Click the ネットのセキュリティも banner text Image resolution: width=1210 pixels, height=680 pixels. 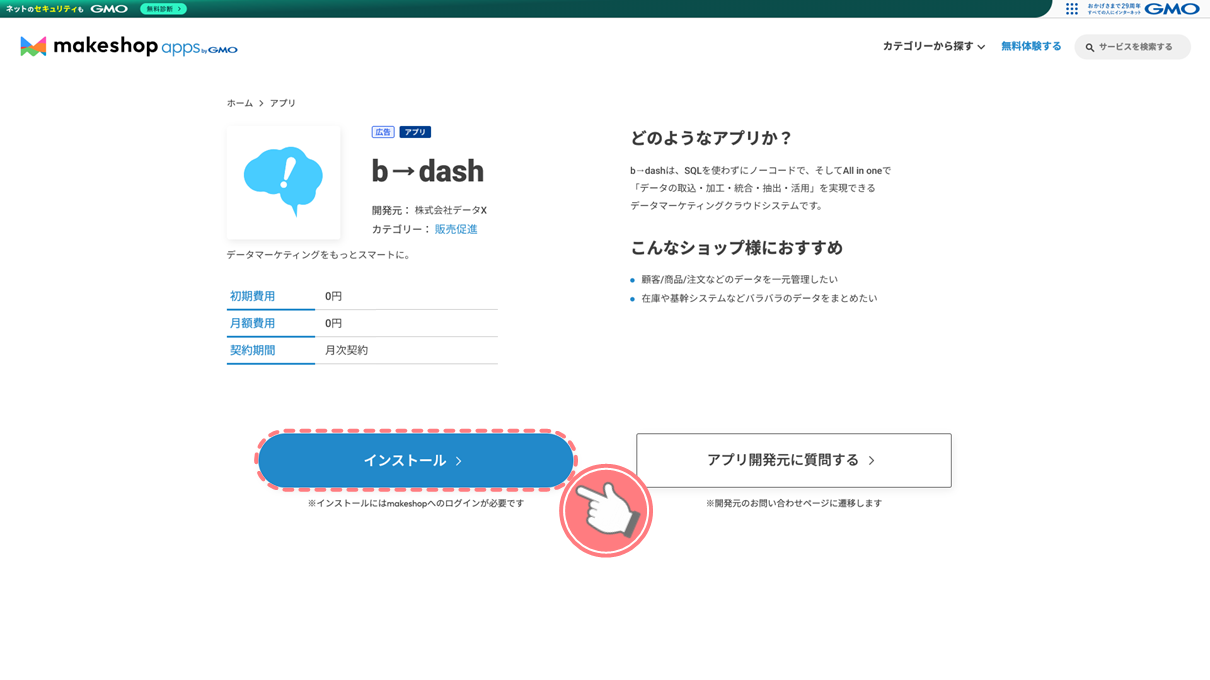[45, 9]
